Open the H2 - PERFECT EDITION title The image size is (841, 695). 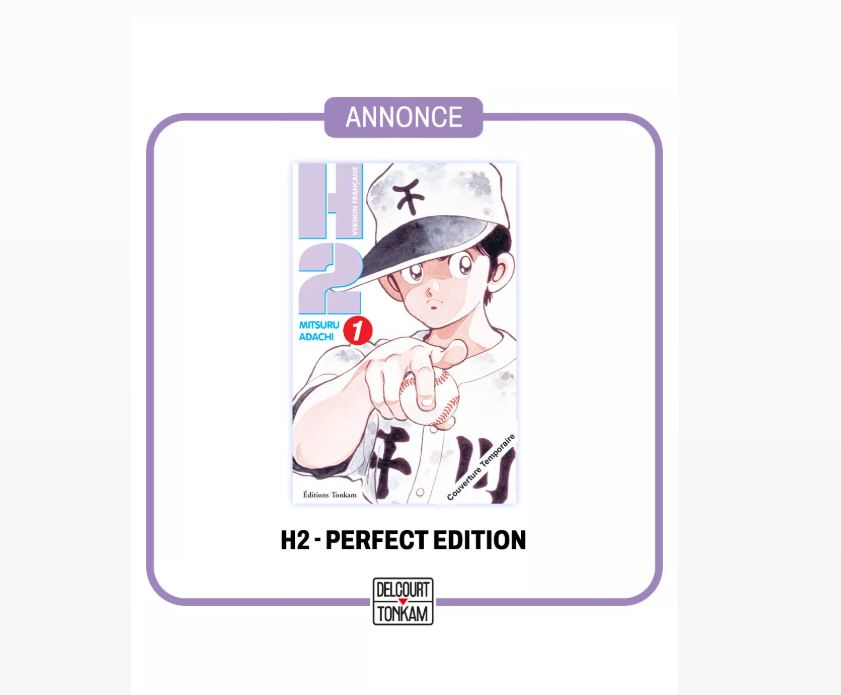403,540
